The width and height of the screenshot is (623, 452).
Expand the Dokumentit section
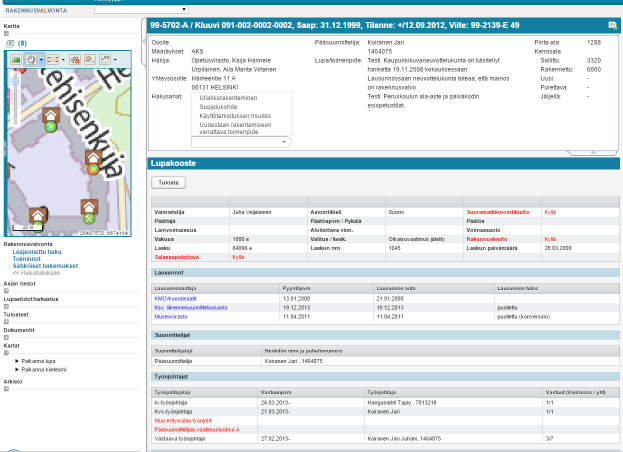(6, 337)
